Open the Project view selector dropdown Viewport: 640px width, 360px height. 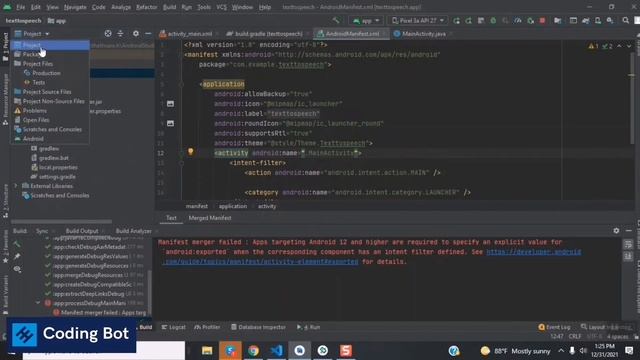(x=32, y=34)
